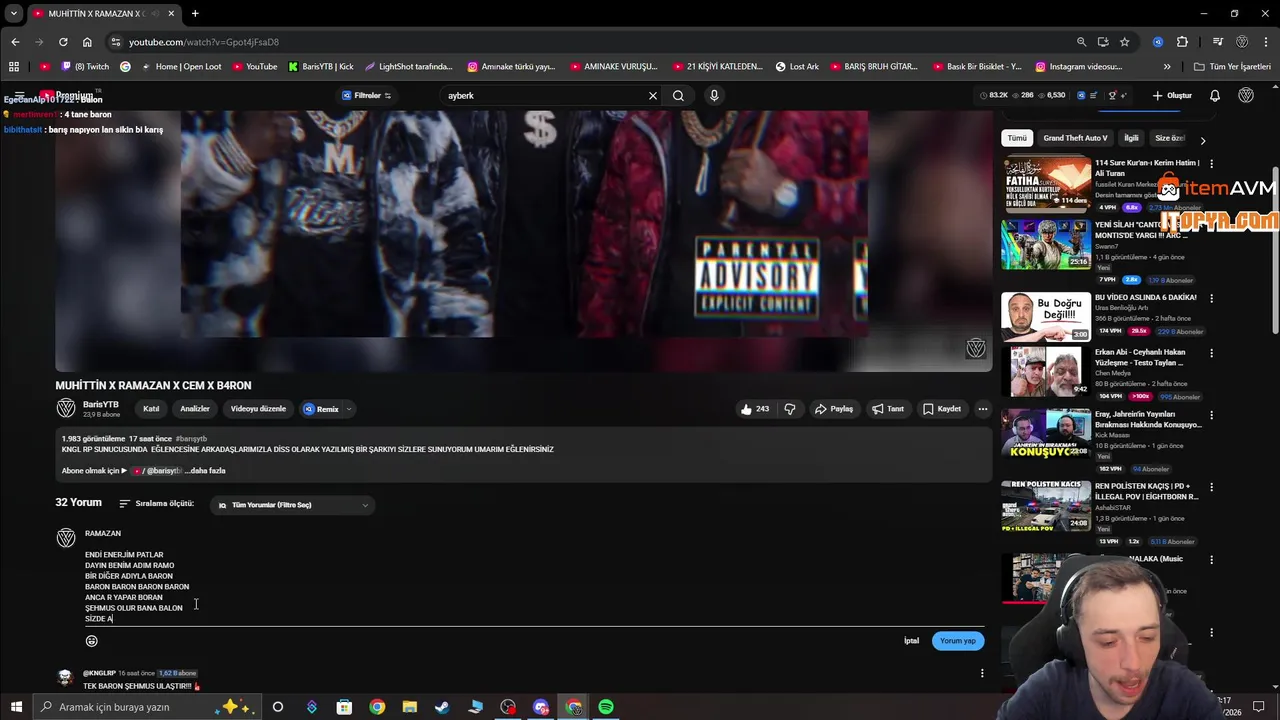Open options for 'Erkan Abi - Ceyhanlı Hakan' video
This screenshot has height=720, width=1280.
pos(1212,353)
